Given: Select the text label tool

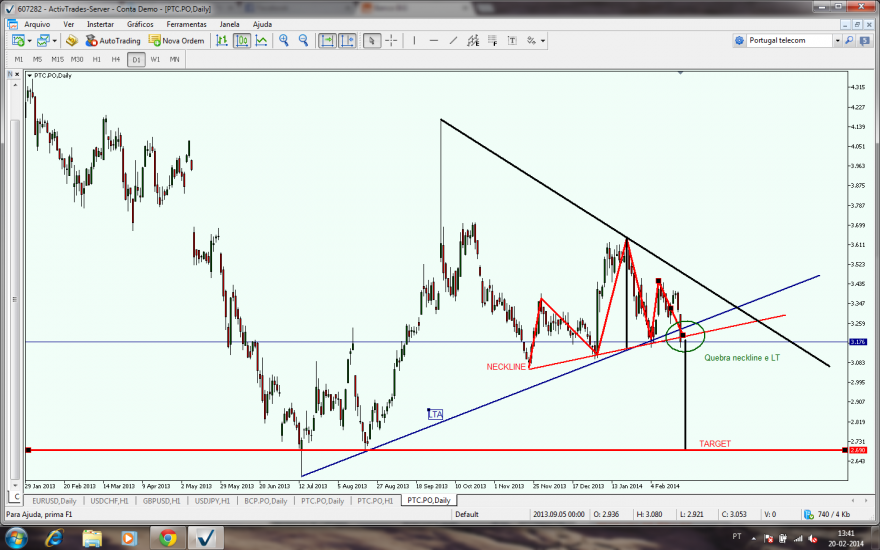Looking at the screenshot, I should click(512, 40).
